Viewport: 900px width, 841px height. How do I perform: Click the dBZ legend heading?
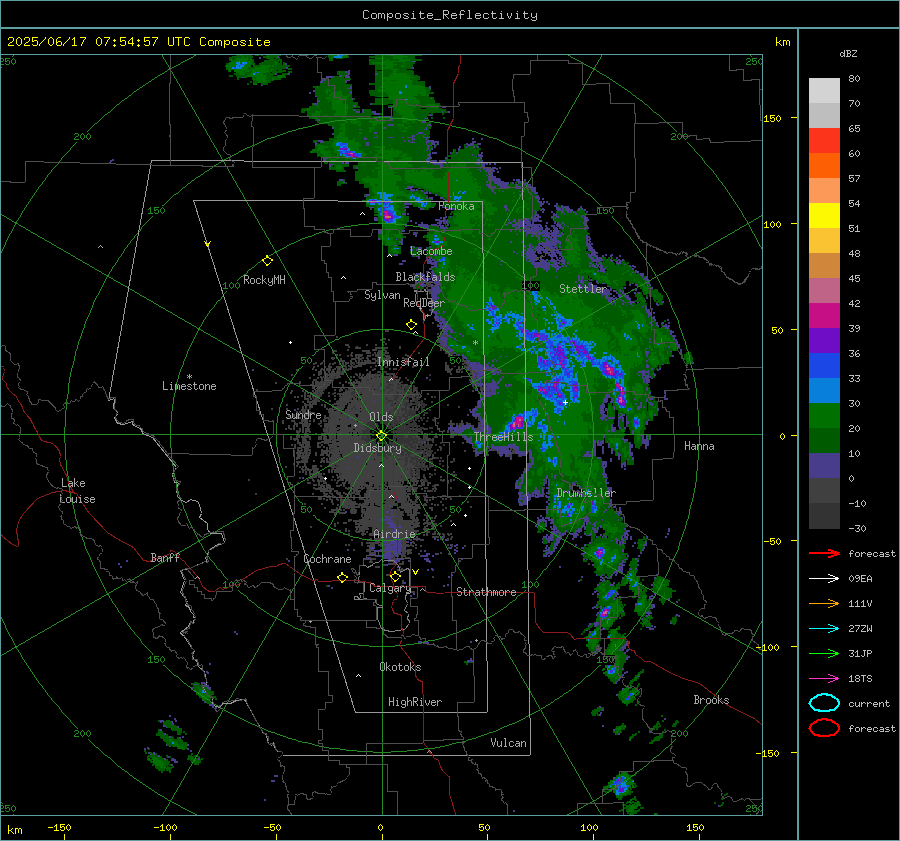tap(848, 53)
